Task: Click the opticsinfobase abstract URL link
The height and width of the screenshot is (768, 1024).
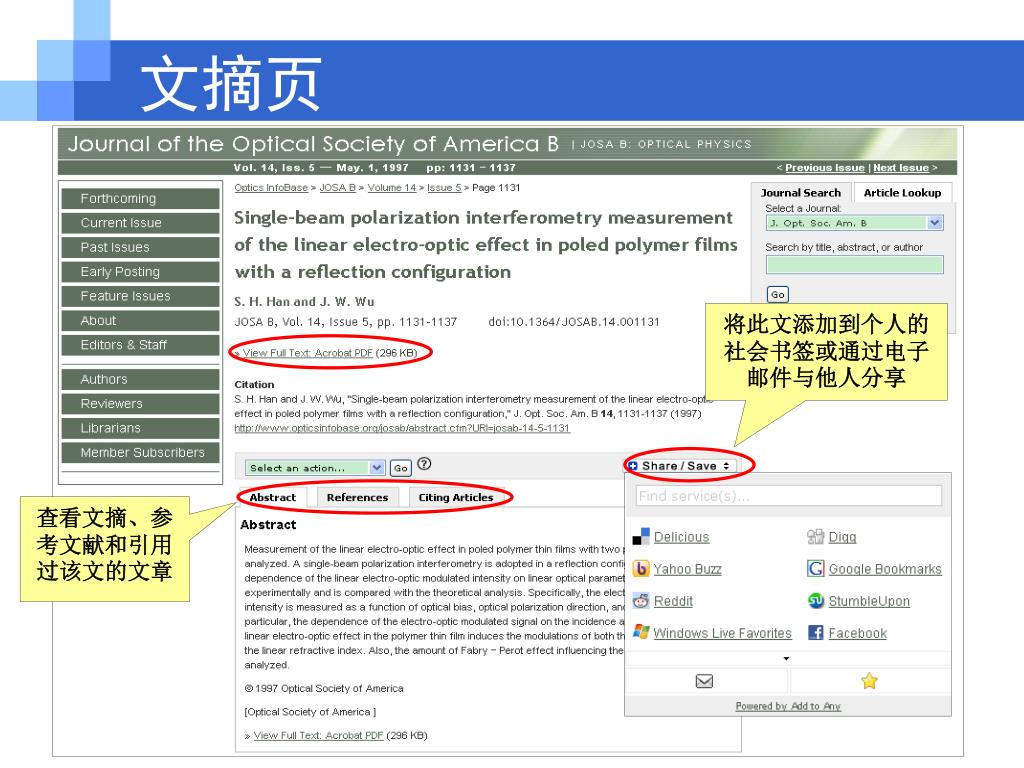Action: coord(402,428)
